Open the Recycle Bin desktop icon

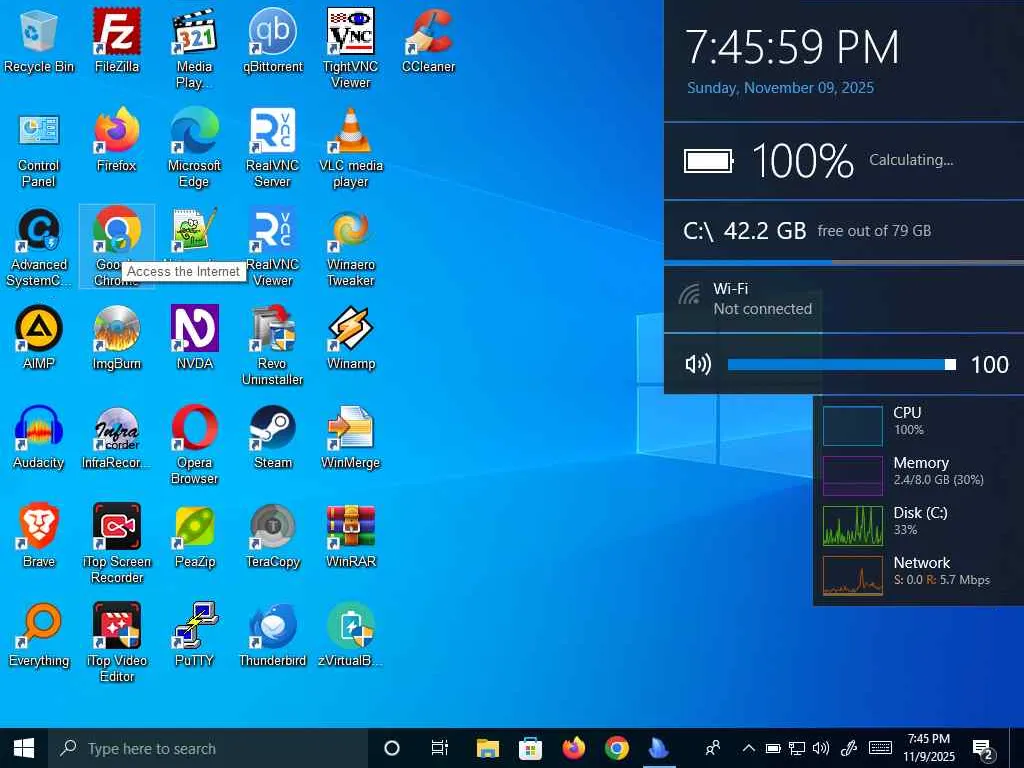39,42
